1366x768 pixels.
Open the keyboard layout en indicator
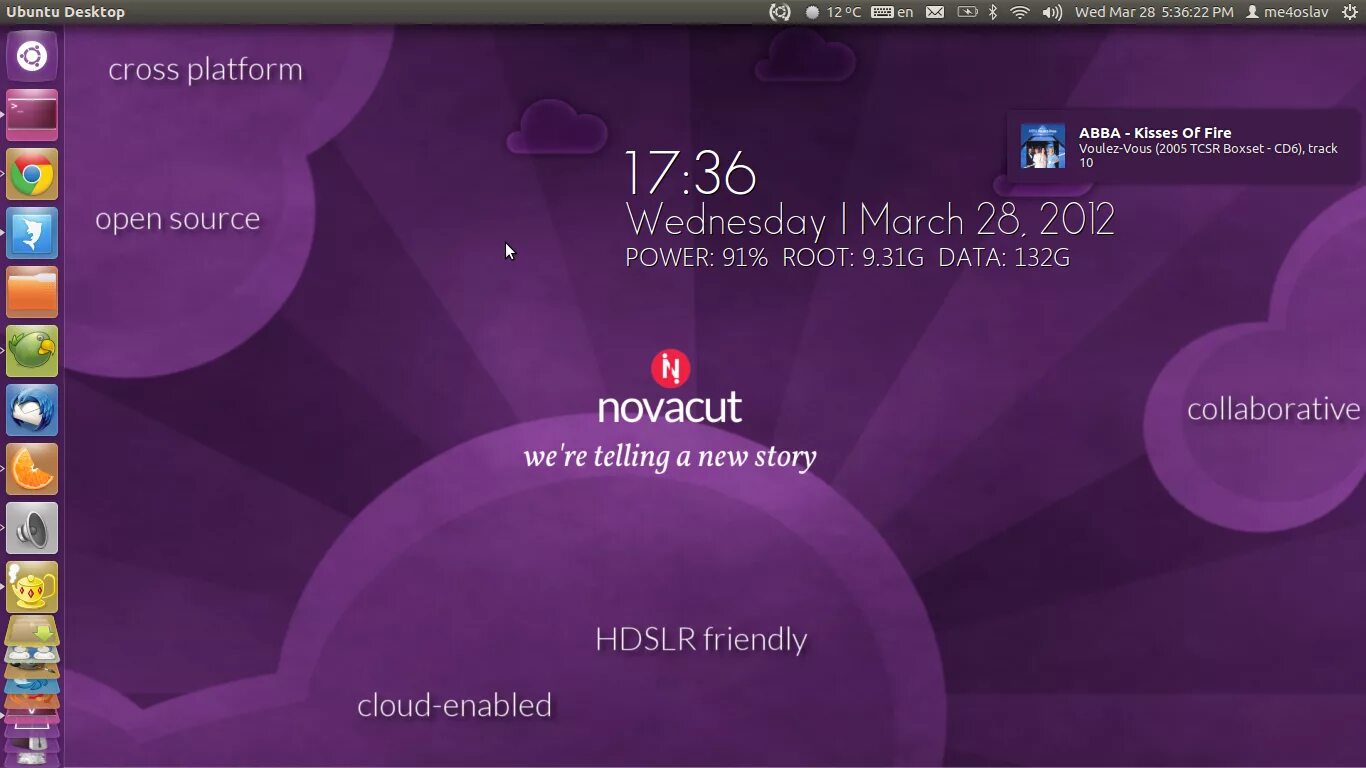[892, 12]
